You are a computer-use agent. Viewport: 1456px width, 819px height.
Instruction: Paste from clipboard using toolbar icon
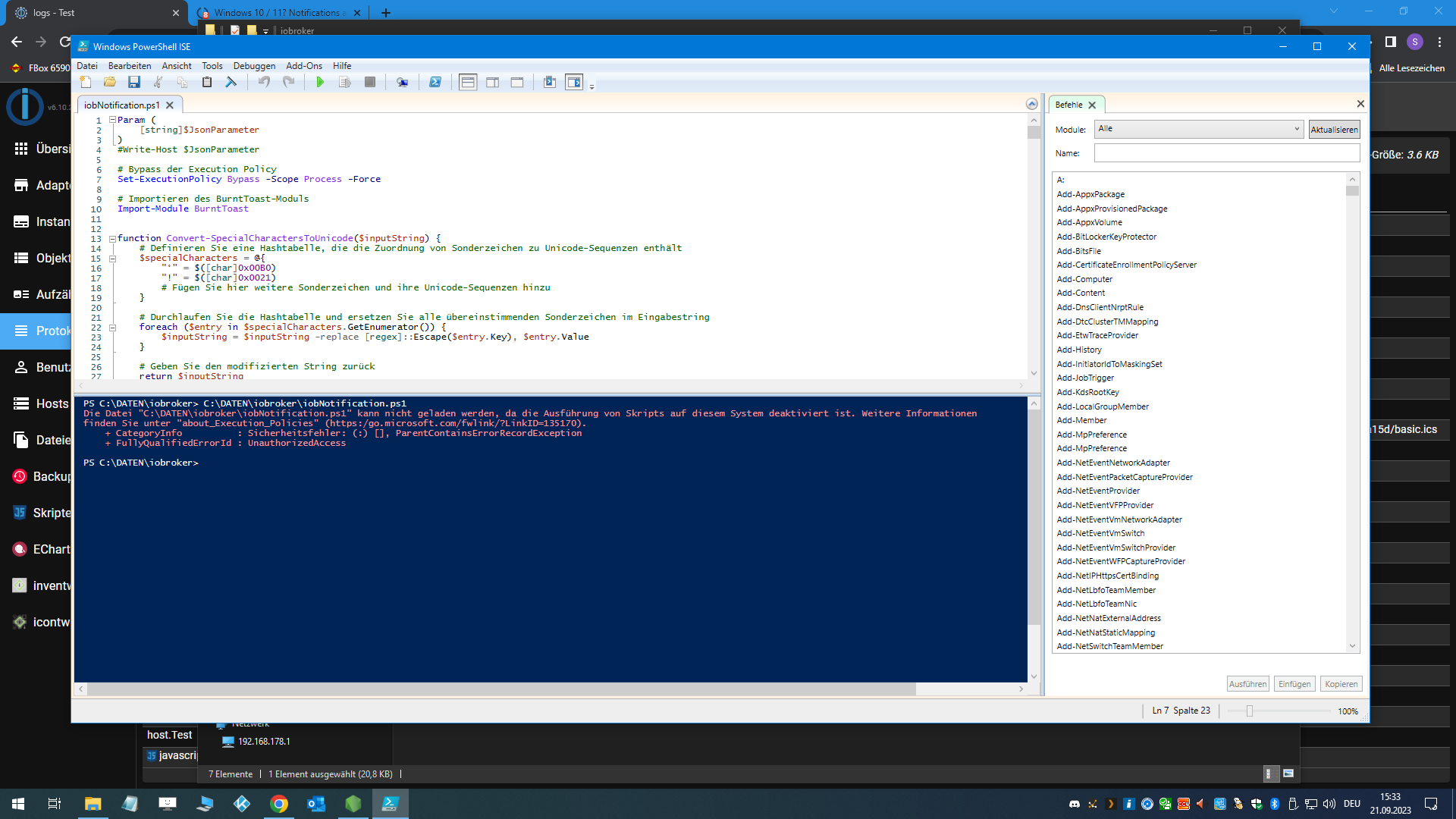(x=207, y=82)
